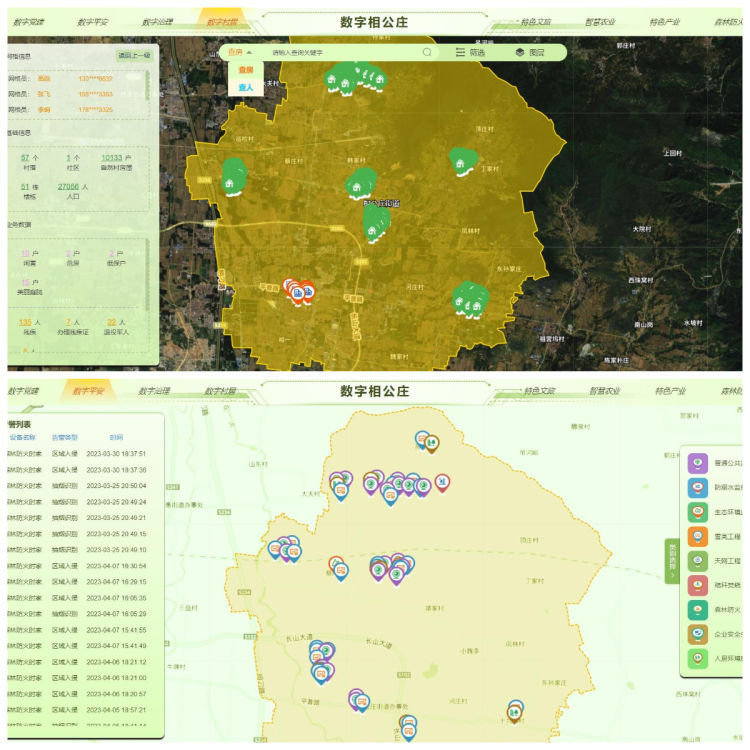Select the purple 雪亮公共 category icon
The height and width of the screenshot is (750, 750).
click(x=697, y=463)
